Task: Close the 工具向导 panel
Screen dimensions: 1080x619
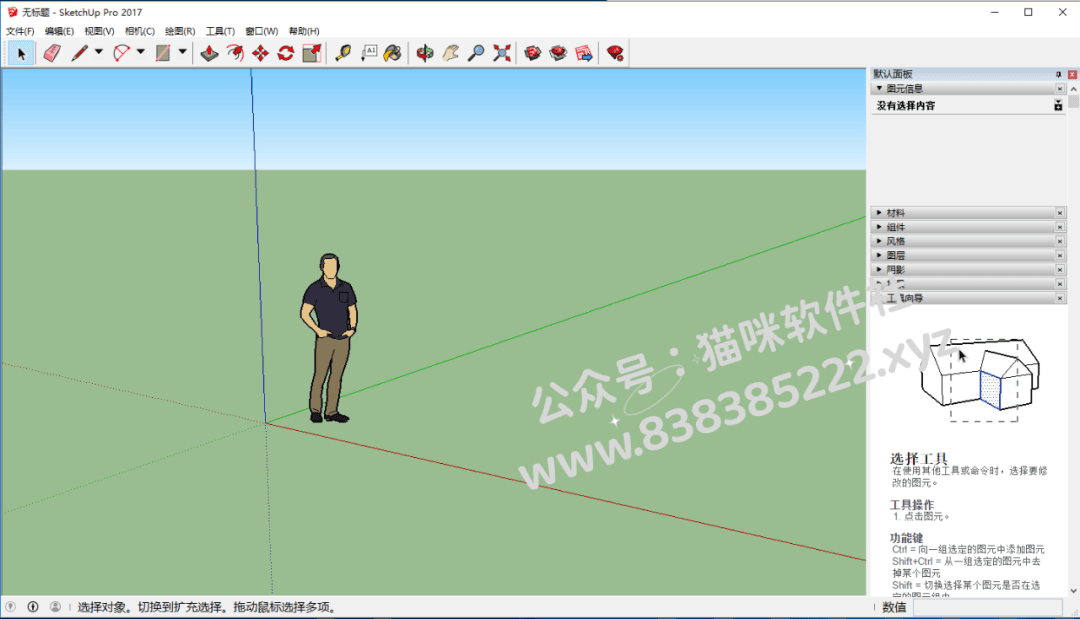Action: [1060, 298]
